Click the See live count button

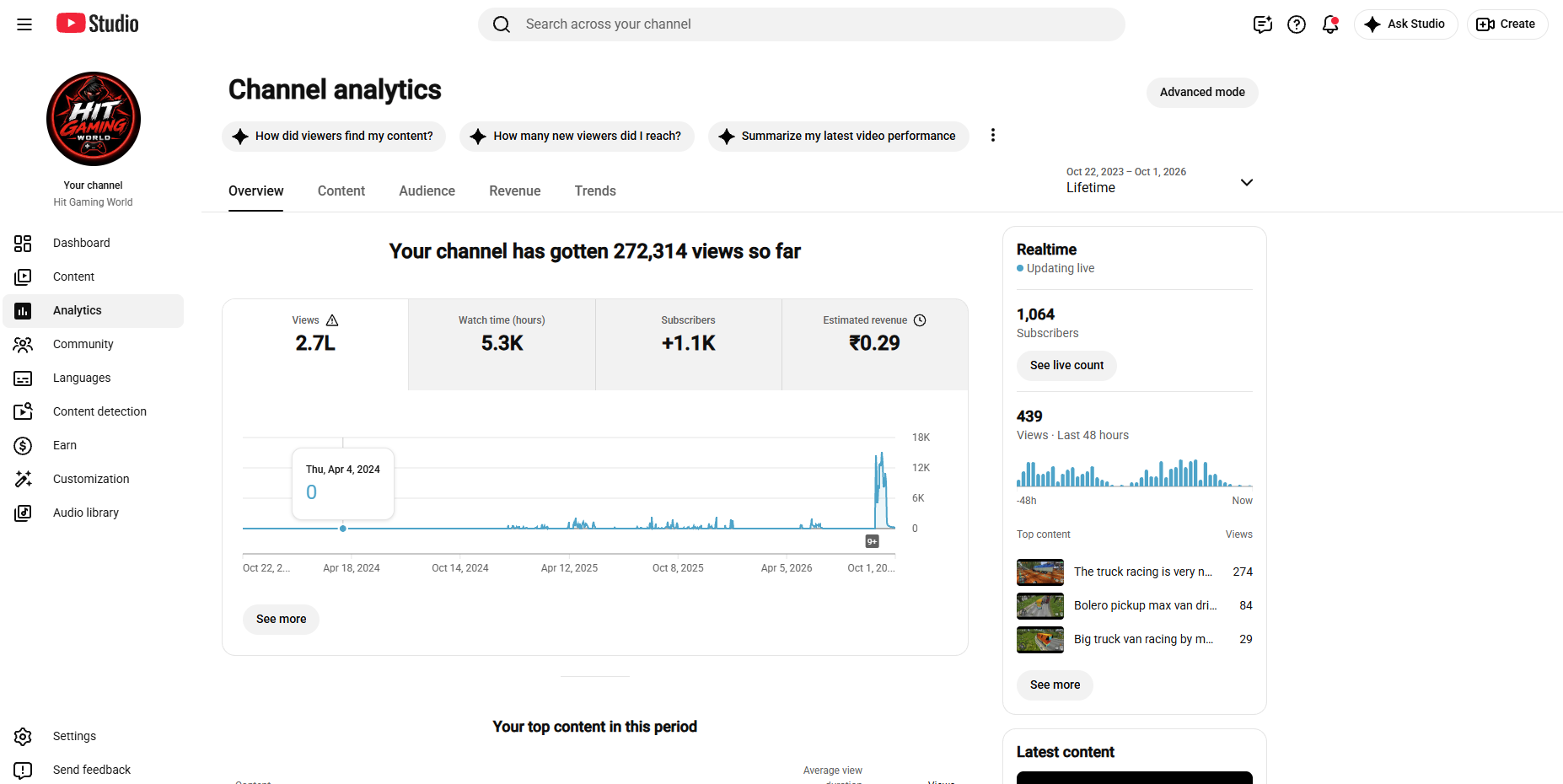click(x=1066, y=366)
